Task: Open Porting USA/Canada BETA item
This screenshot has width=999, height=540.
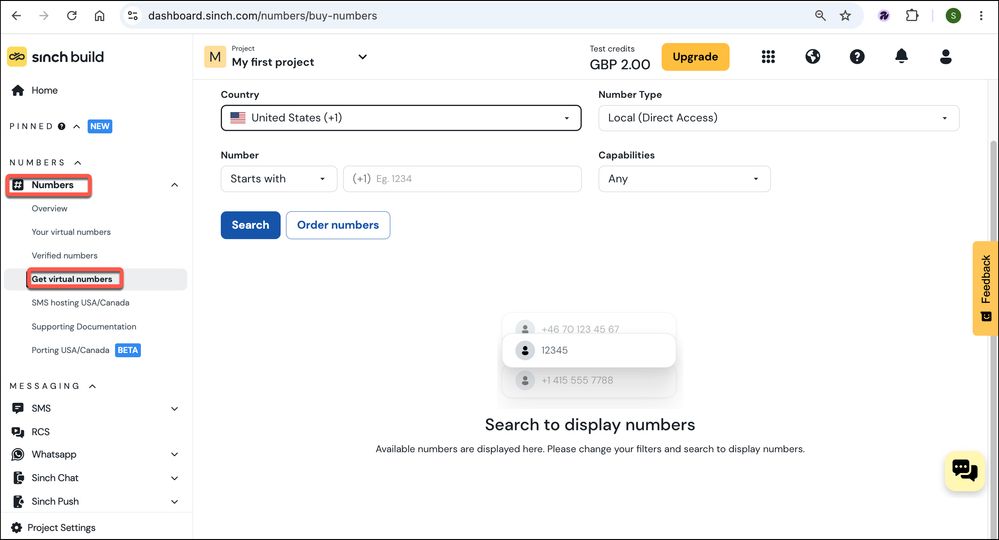Action: click(x=86, y=350)
